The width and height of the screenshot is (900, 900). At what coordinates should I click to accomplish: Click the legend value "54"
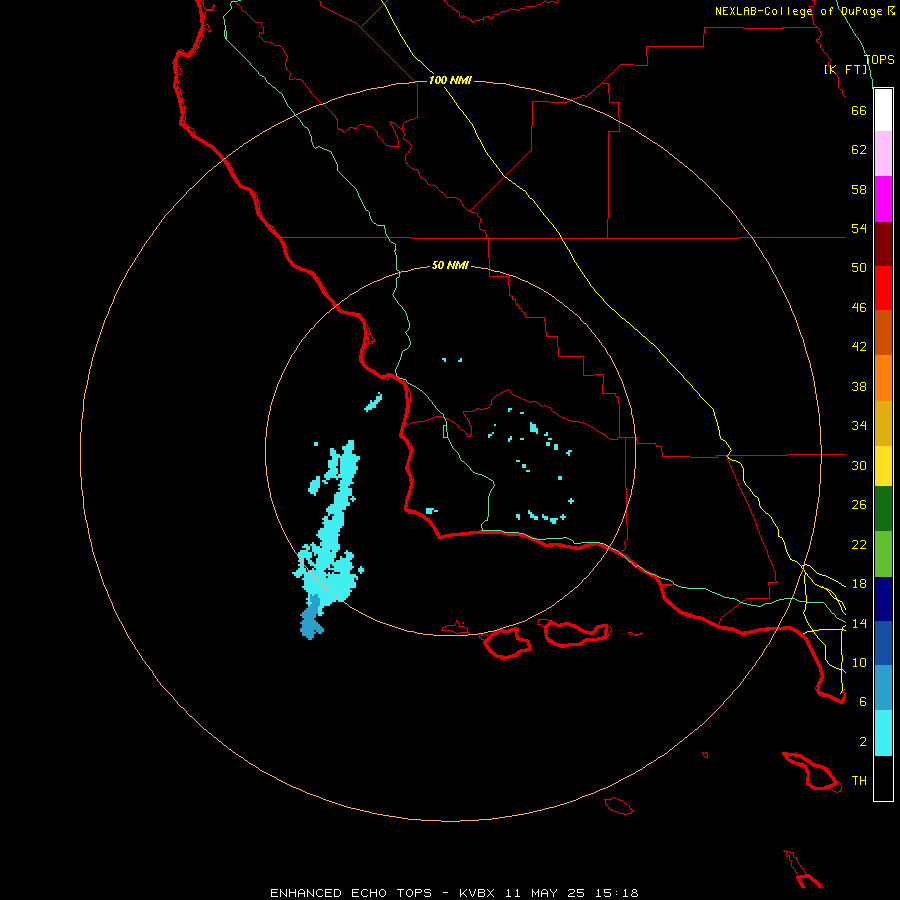coord(859,228)
